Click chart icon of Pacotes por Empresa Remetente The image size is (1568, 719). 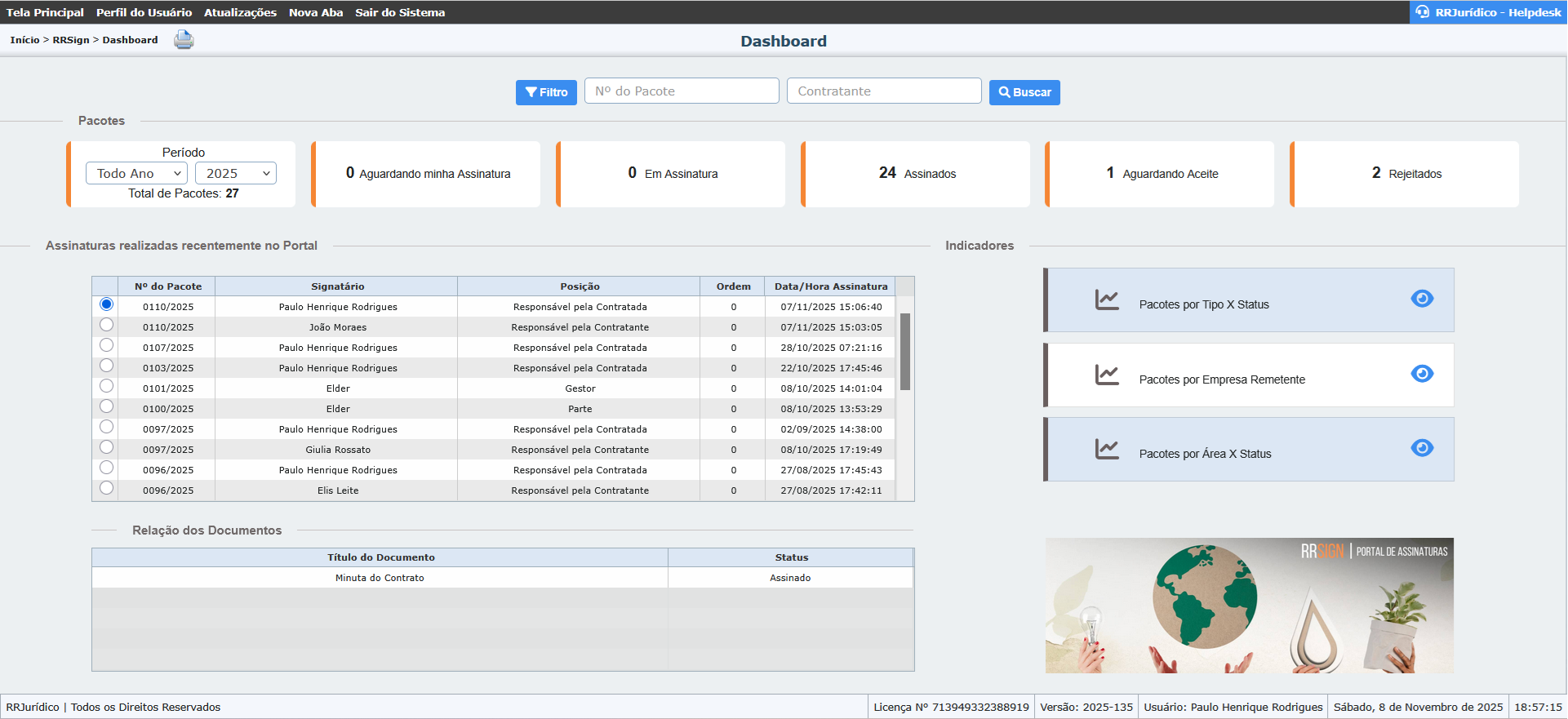(x=1107, y=375)
